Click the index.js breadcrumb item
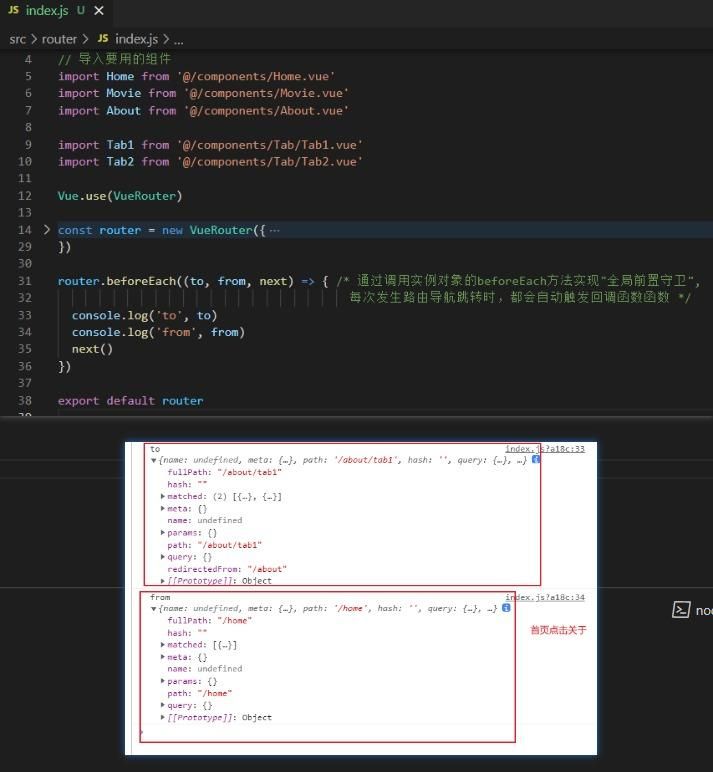 pos(137,39)
